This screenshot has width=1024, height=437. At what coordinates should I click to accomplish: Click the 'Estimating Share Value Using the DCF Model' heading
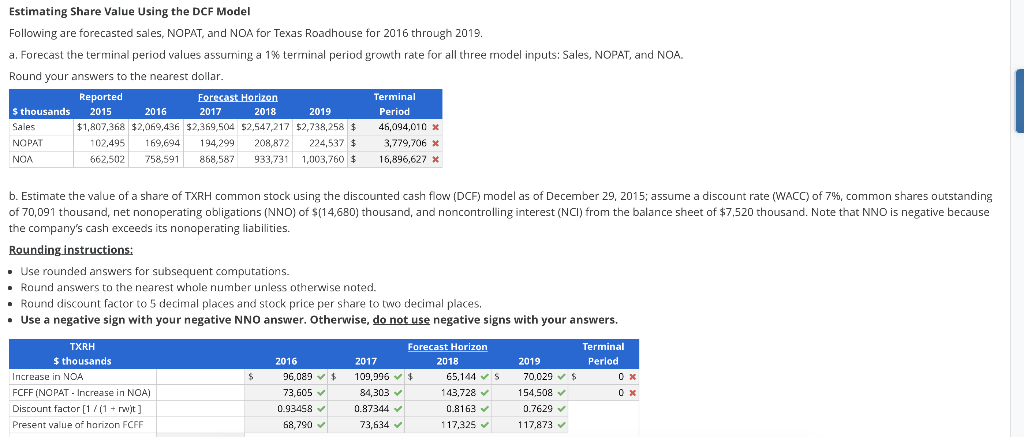tap(129, 12)
